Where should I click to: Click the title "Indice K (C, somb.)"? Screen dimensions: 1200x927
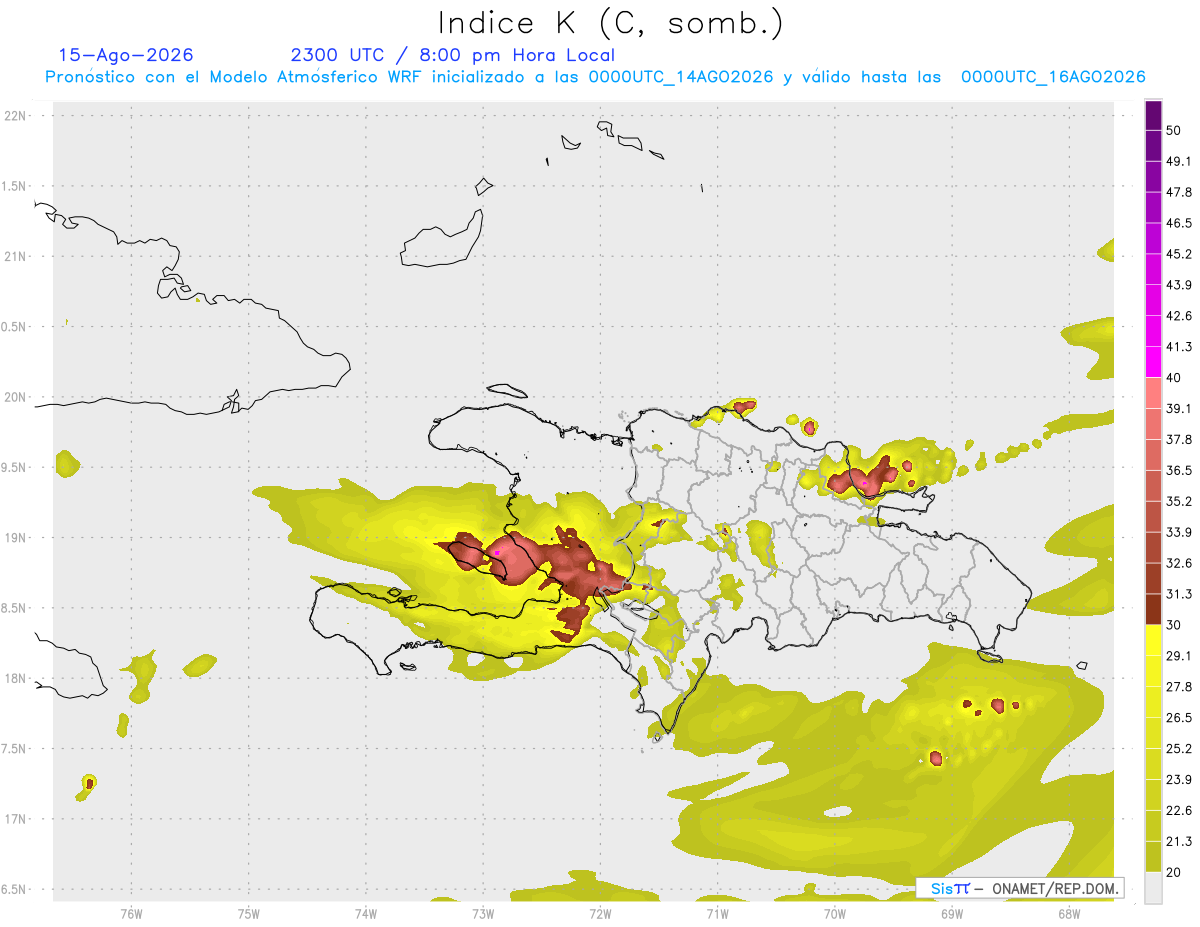[x=611, y=23]
